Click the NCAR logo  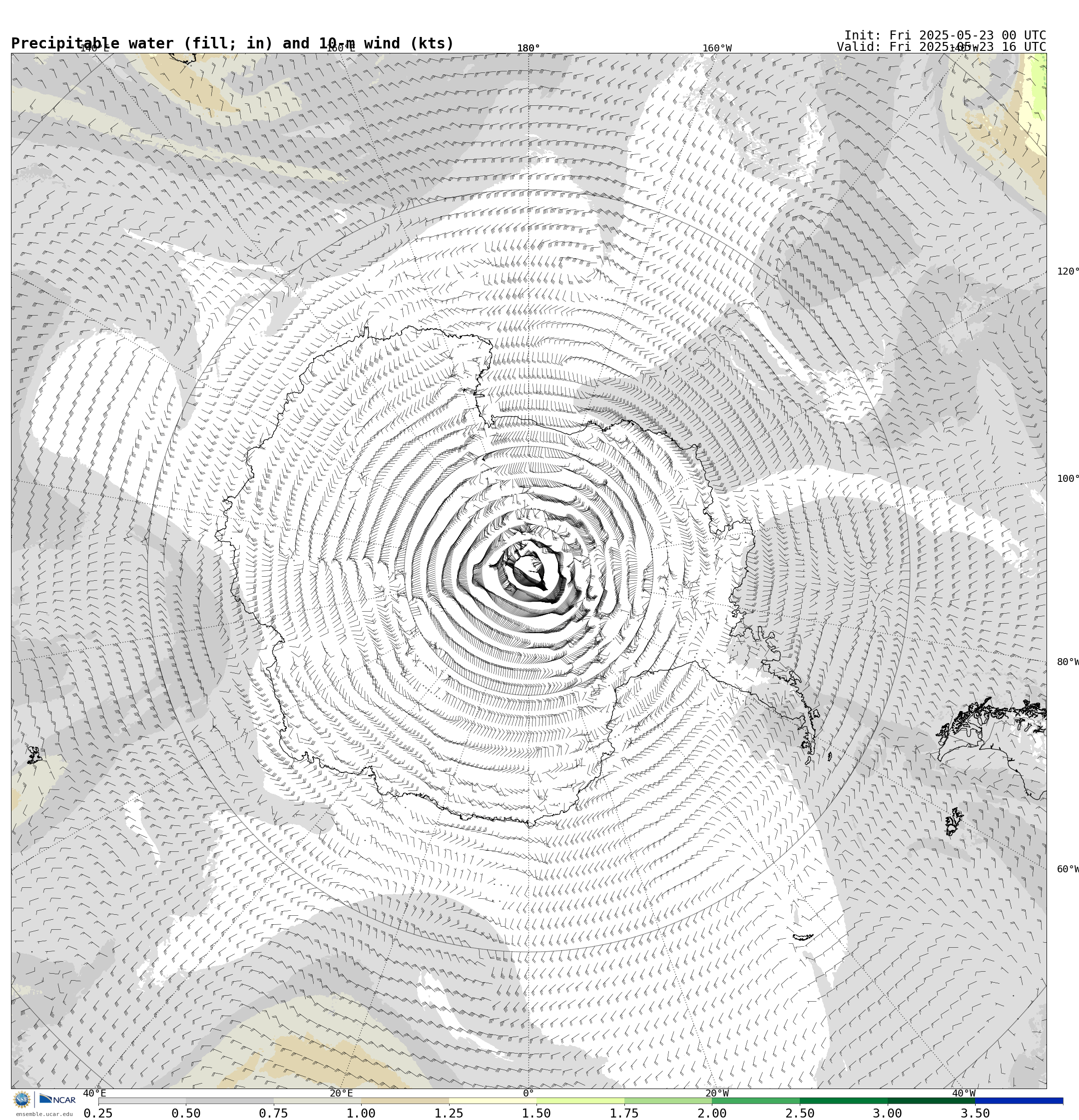coord(57,1099)
